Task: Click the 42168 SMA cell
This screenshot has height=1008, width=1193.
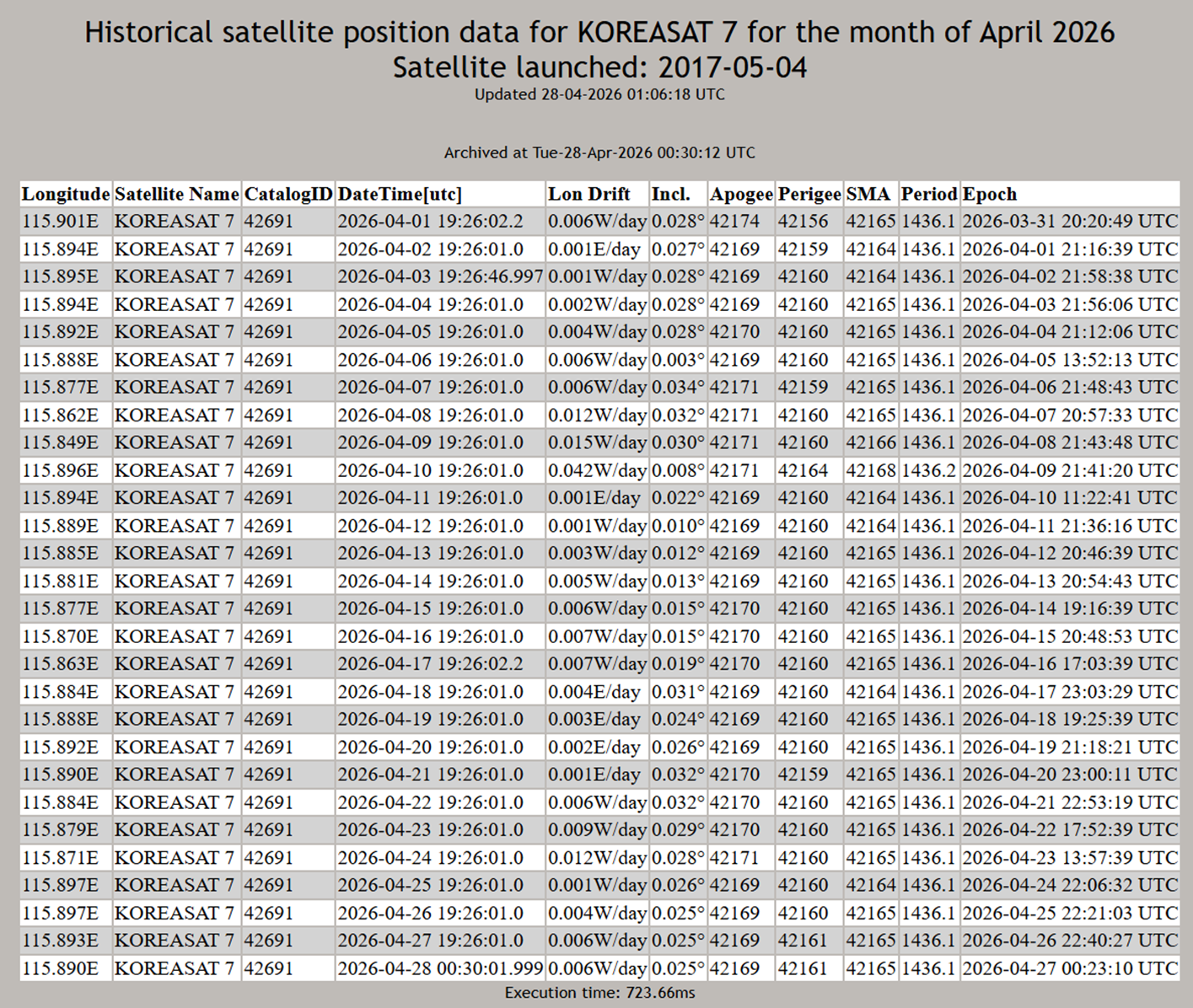Action: tap(870, 470)
